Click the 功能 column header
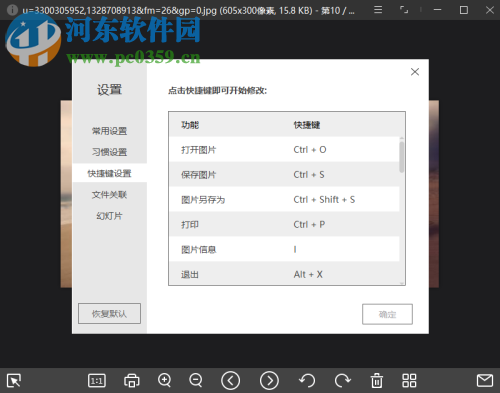The image size is (500, 393). pos(190,125)
